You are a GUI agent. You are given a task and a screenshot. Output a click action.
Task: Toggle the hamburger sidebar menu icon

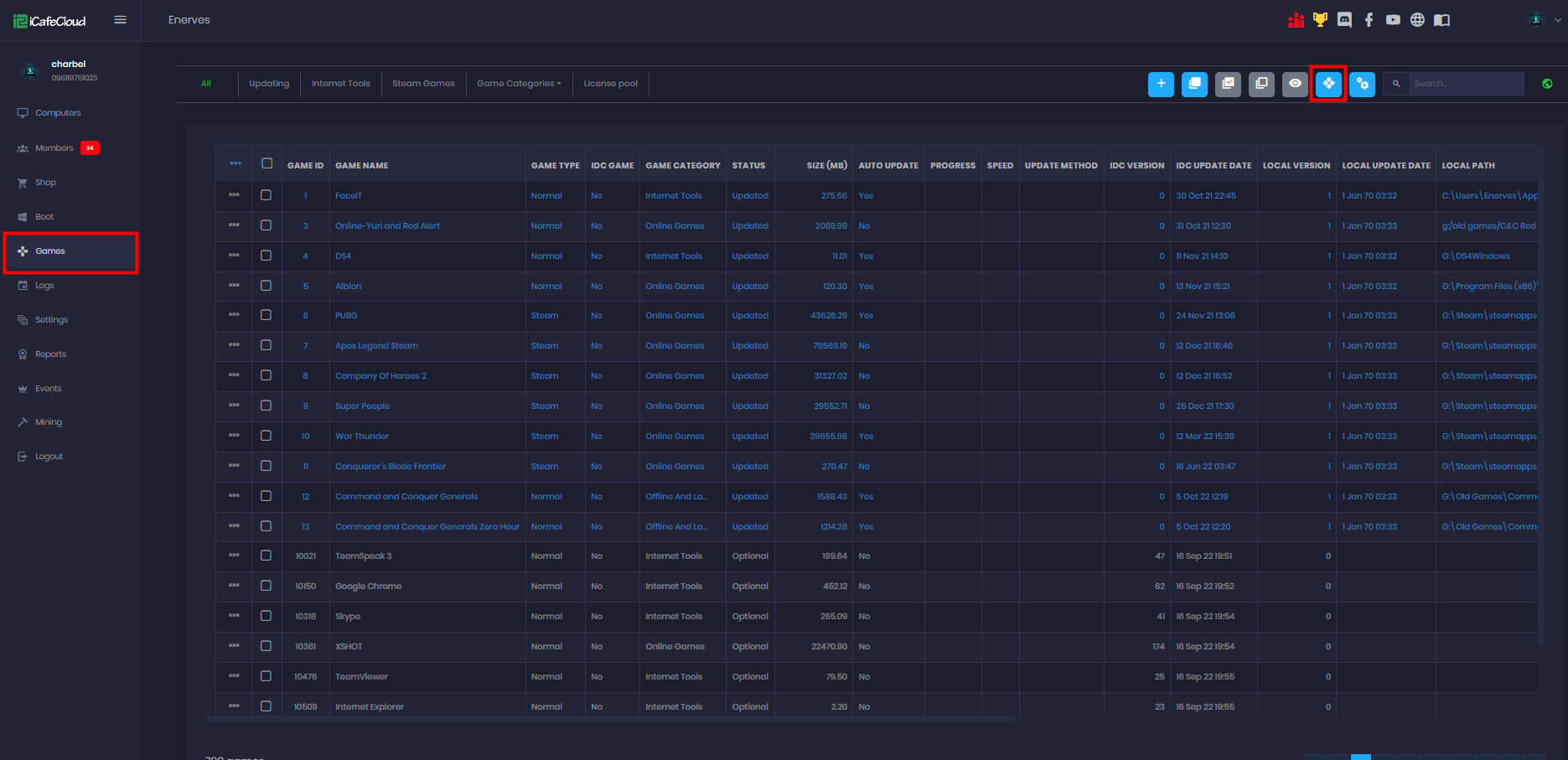click(x=121, y=20)
